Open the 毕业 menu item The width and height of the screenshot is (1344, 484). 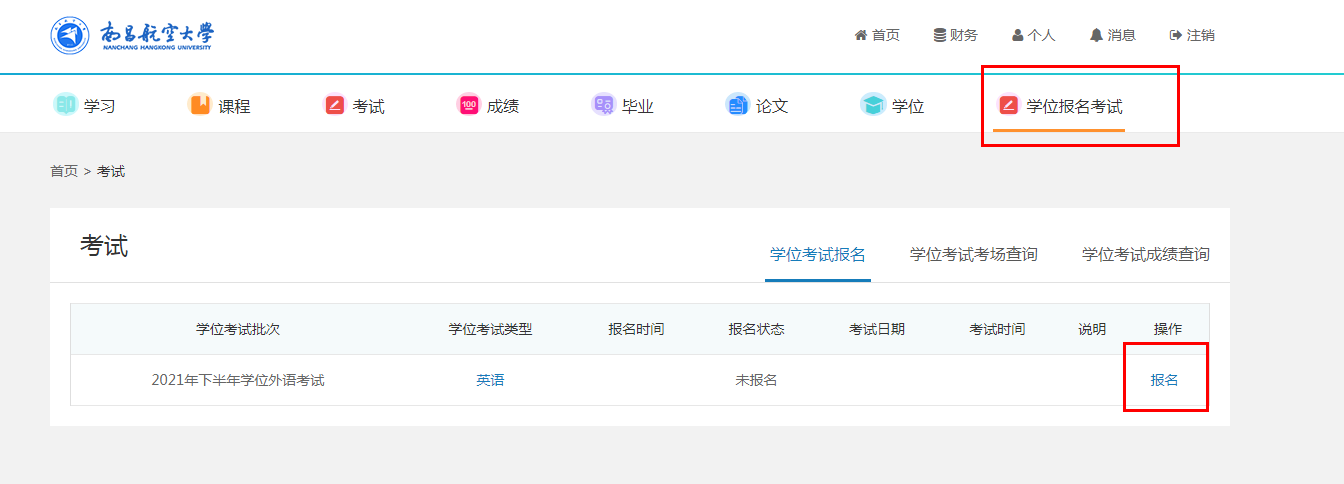638,106
